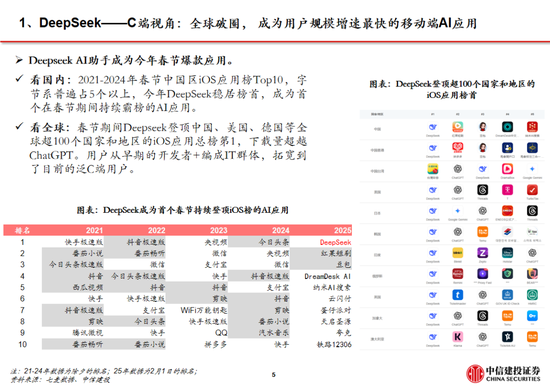Click the yellow Blinkit app icon
Viewport: 550px width, 390px height.
[458, 253]
